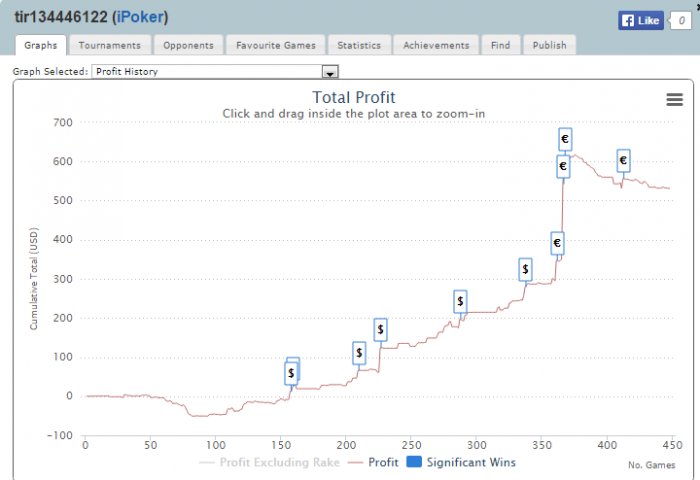
Task: Click the highest euro win marker near 650
Action: coord(565,139)
